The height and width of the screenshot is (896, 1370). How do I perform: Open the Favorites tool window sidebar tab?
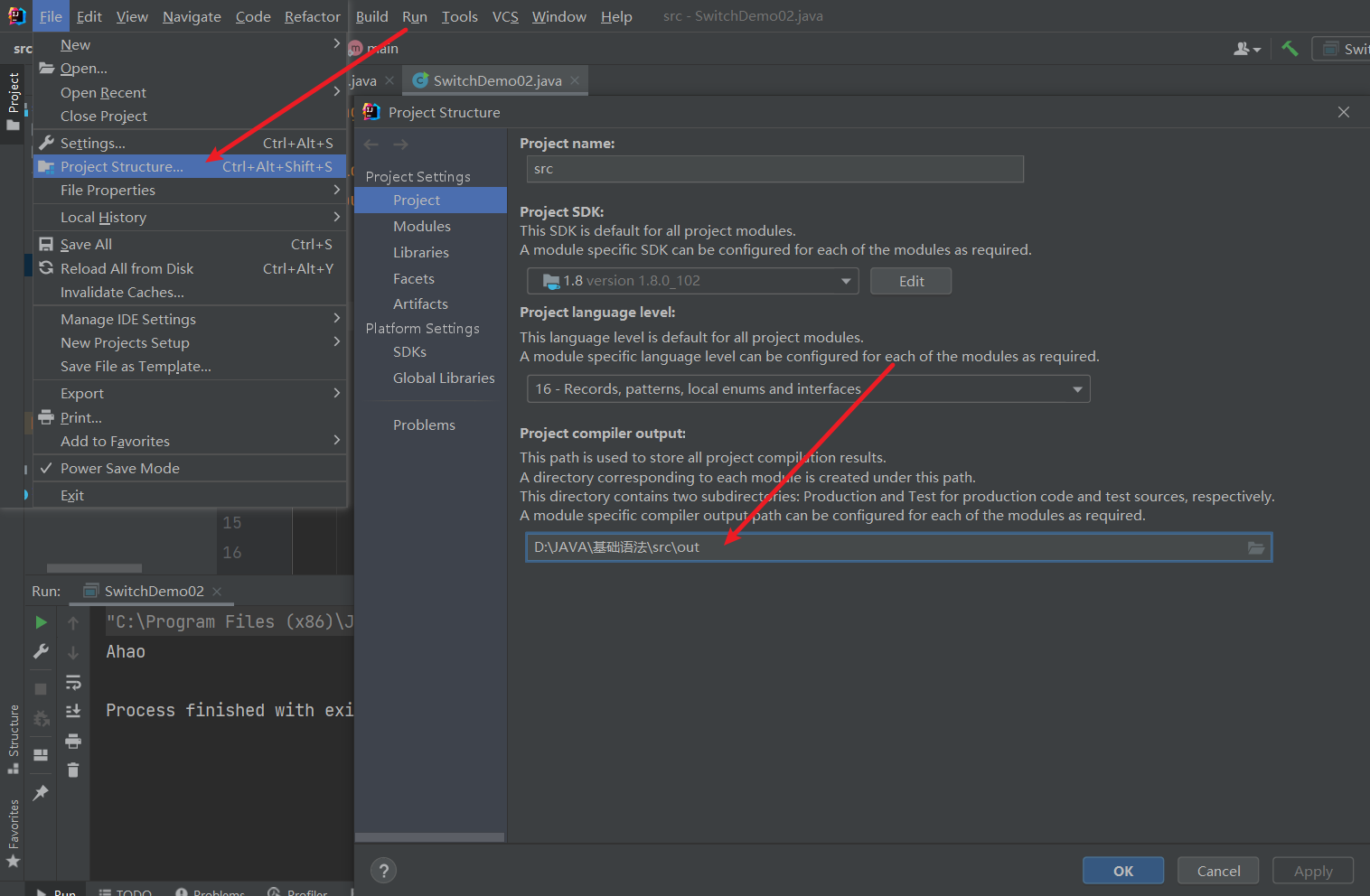tap(14, 833)
